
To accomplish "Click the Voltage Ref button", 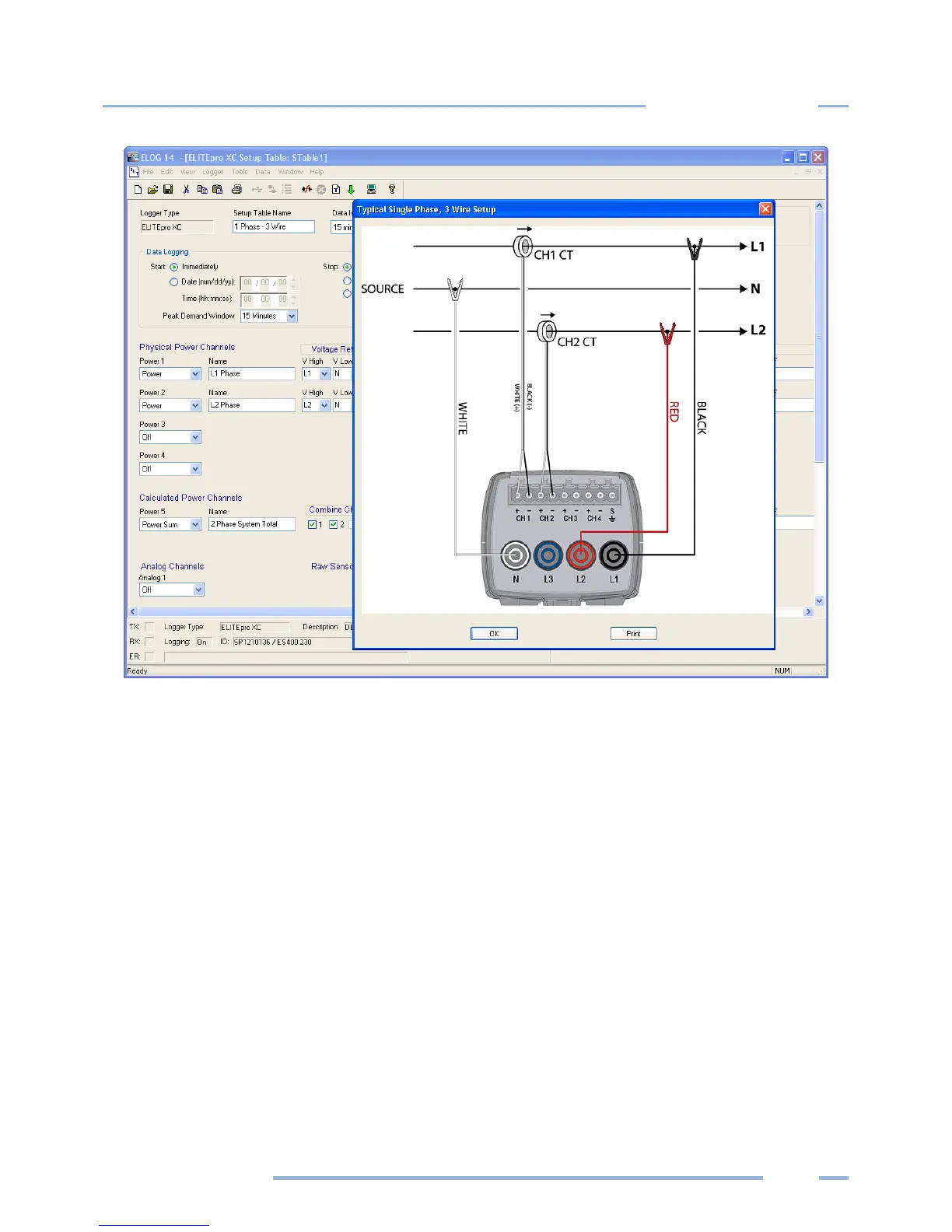I will tap(327, 349).
